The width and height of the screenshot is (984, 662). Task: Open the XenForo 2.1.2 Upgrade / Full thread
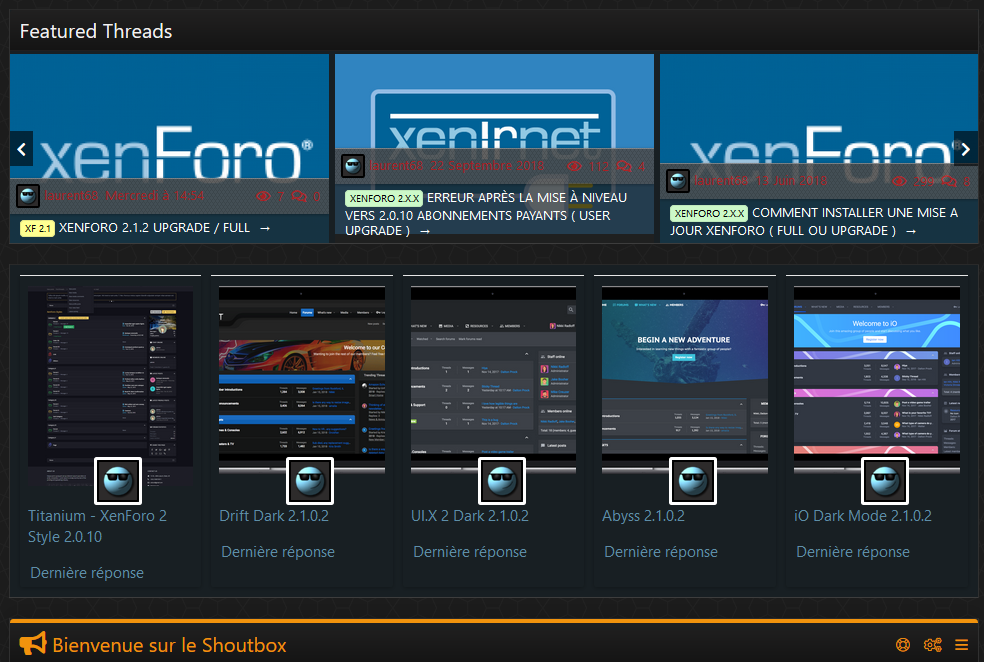click(x=154, y=228)
